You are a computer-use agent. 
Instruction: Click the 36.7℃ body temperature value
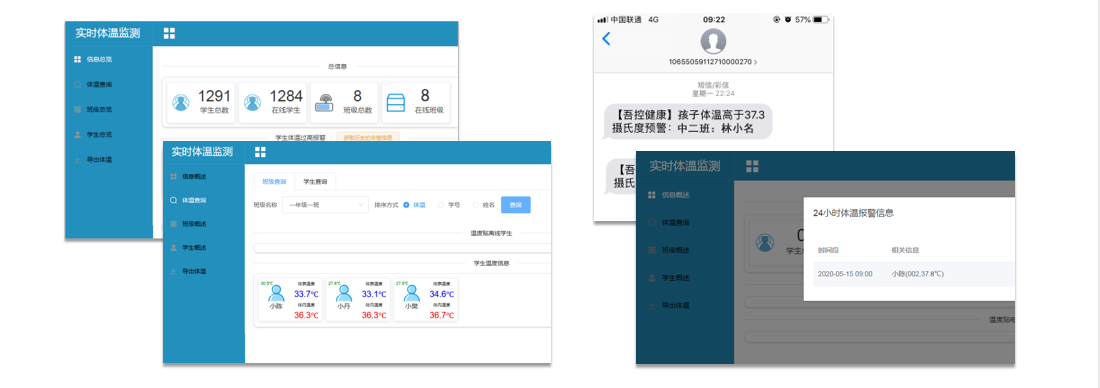(442, 316)
